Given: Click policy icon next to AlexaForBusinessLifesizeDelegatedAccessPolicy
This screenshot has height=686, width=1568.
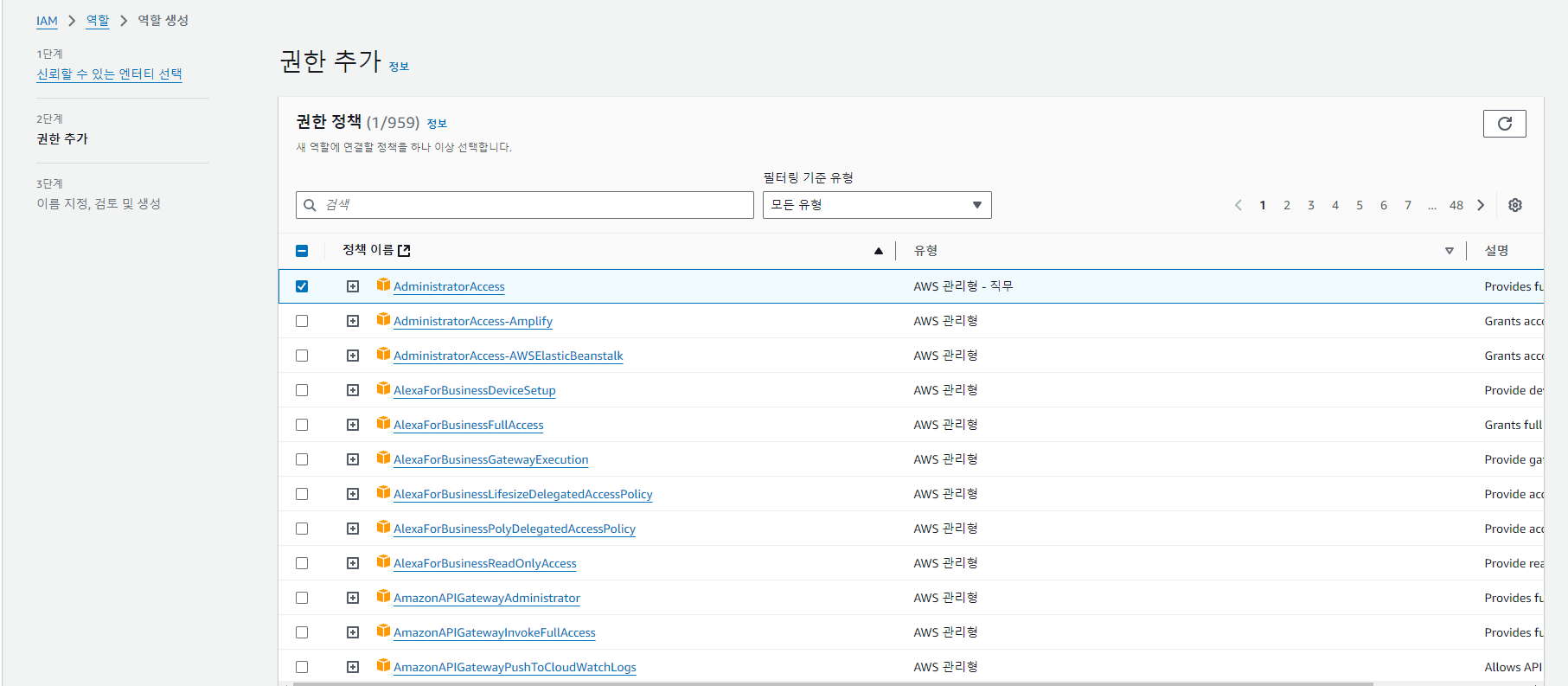Looking at the screenshot, I should click(383, 492).
